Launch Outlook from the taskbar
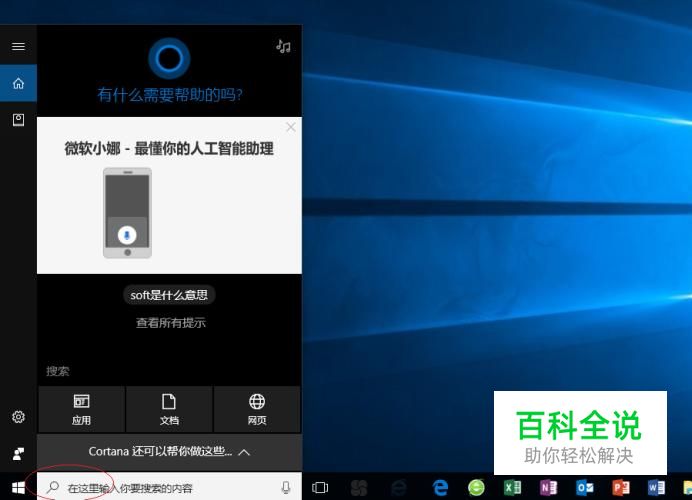The image size is (692, 500). 585,487
